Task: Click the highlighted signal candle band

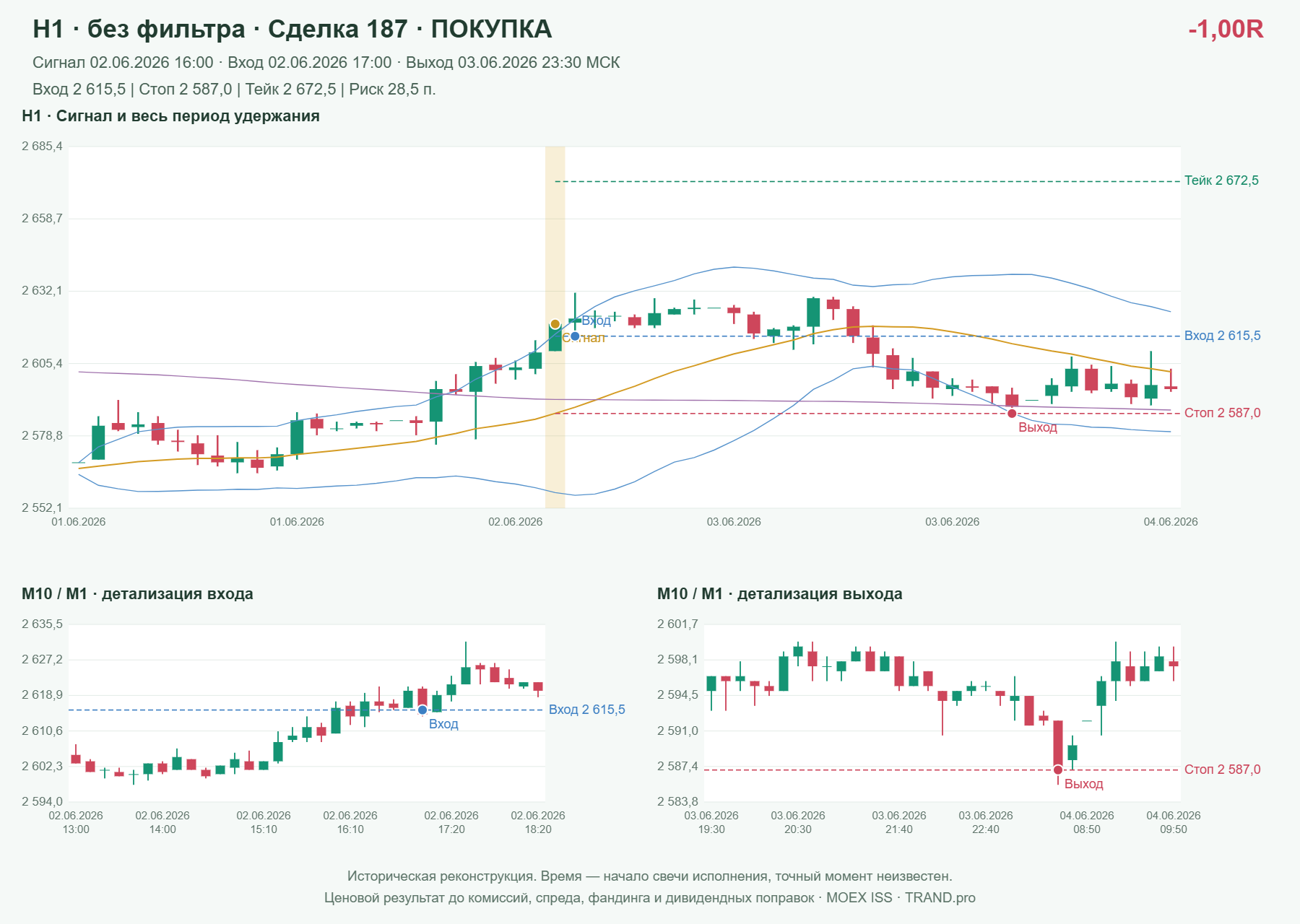Action: [x=555, y=327]
